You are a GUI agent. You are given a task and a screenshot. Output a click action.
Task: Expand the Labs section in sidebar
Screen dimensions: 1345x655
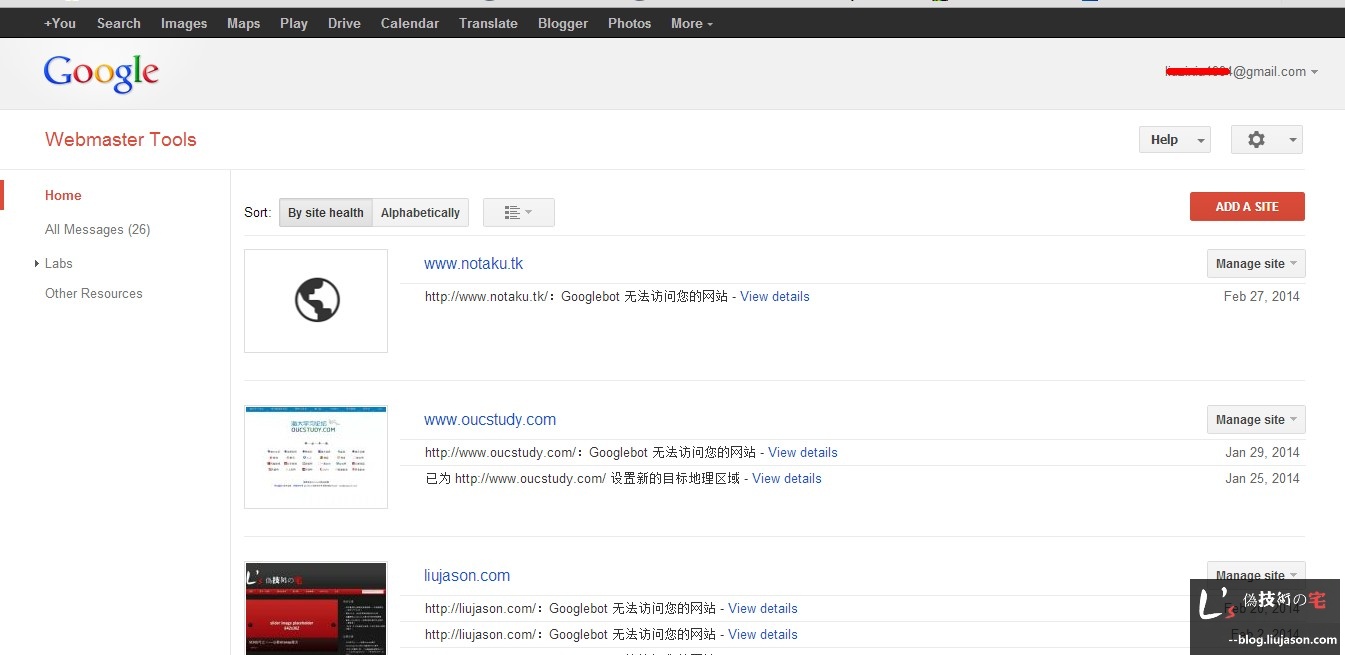click(58, 263)
